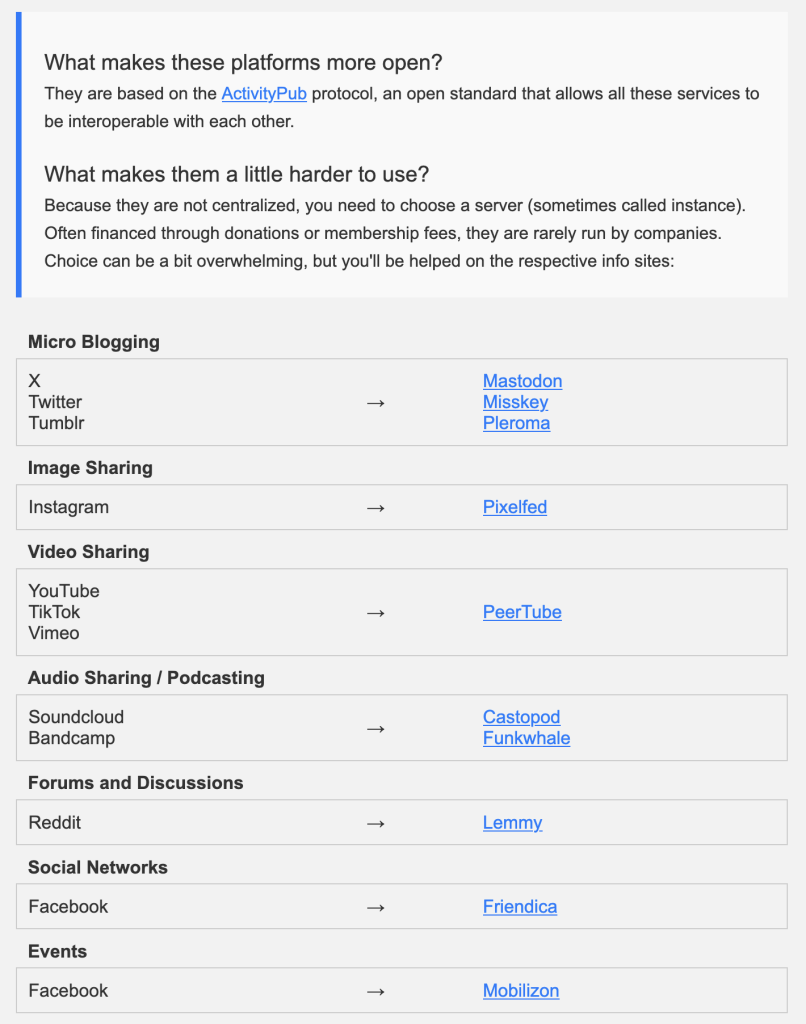This screenshot has width=806, height=1024.
Task: Click the Funkwhale link
Action: 526,739
